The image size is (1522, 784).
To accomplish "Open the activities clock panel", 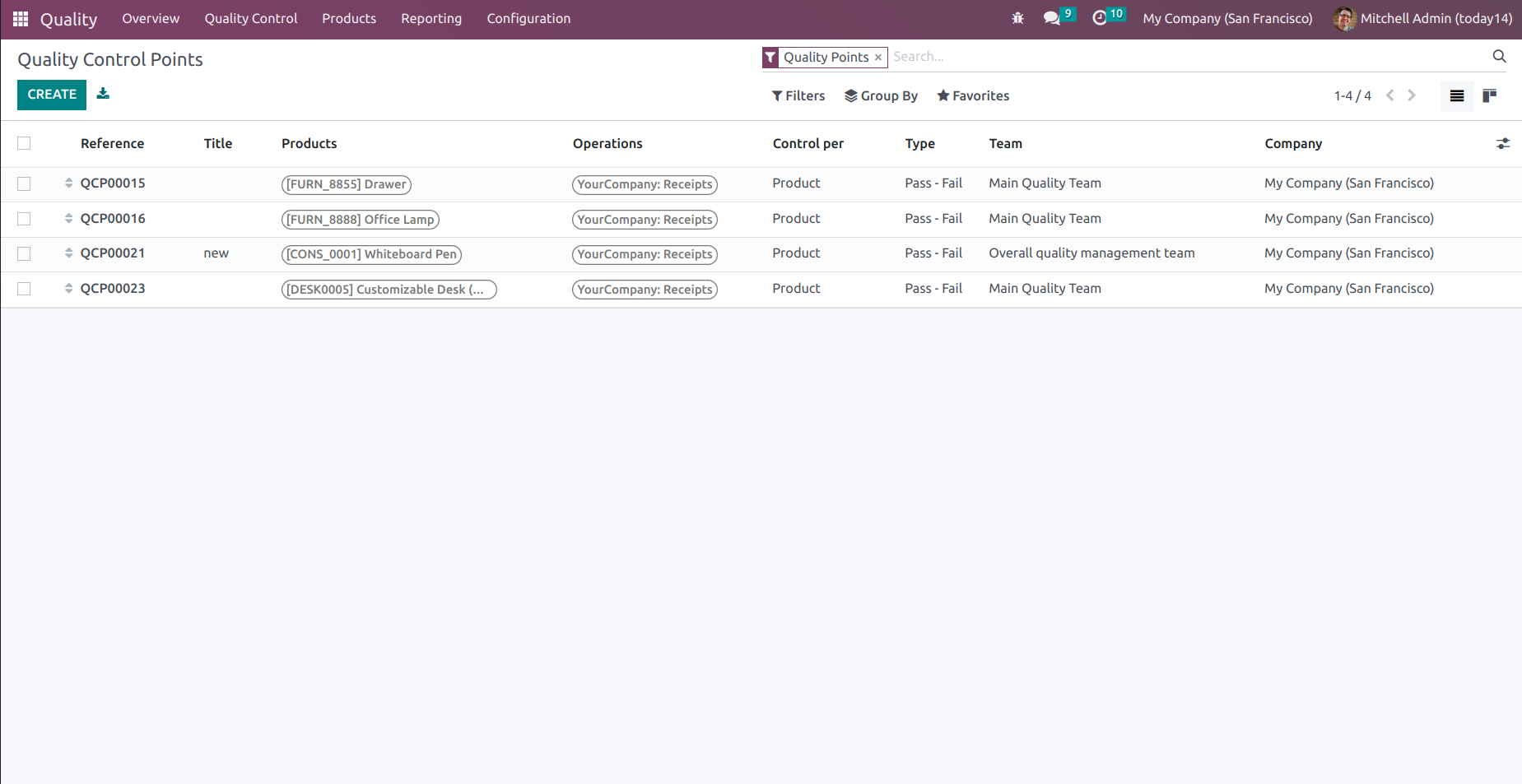I will [1102, 17].
